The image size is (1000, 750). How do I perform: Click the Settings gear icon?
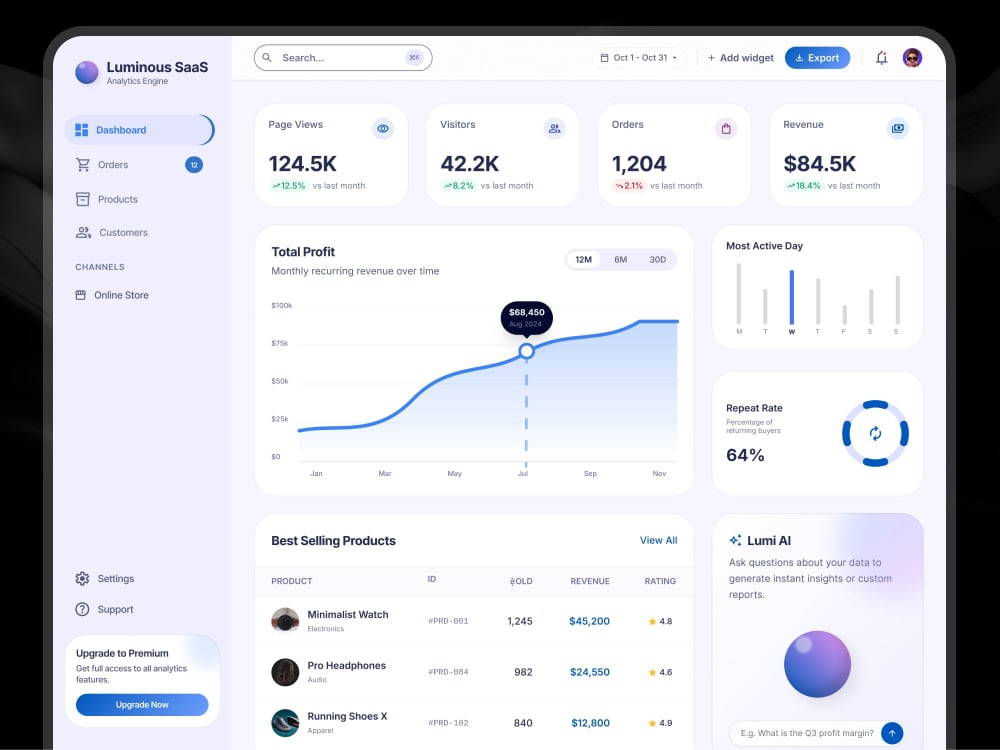[82, 578]
